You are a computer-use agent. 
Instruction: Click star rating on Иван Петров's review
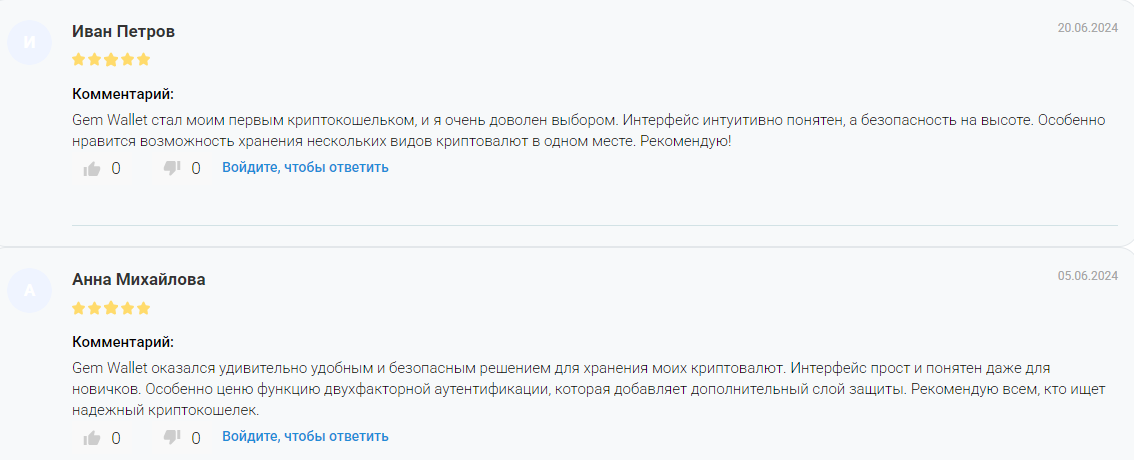click(111, 59)
